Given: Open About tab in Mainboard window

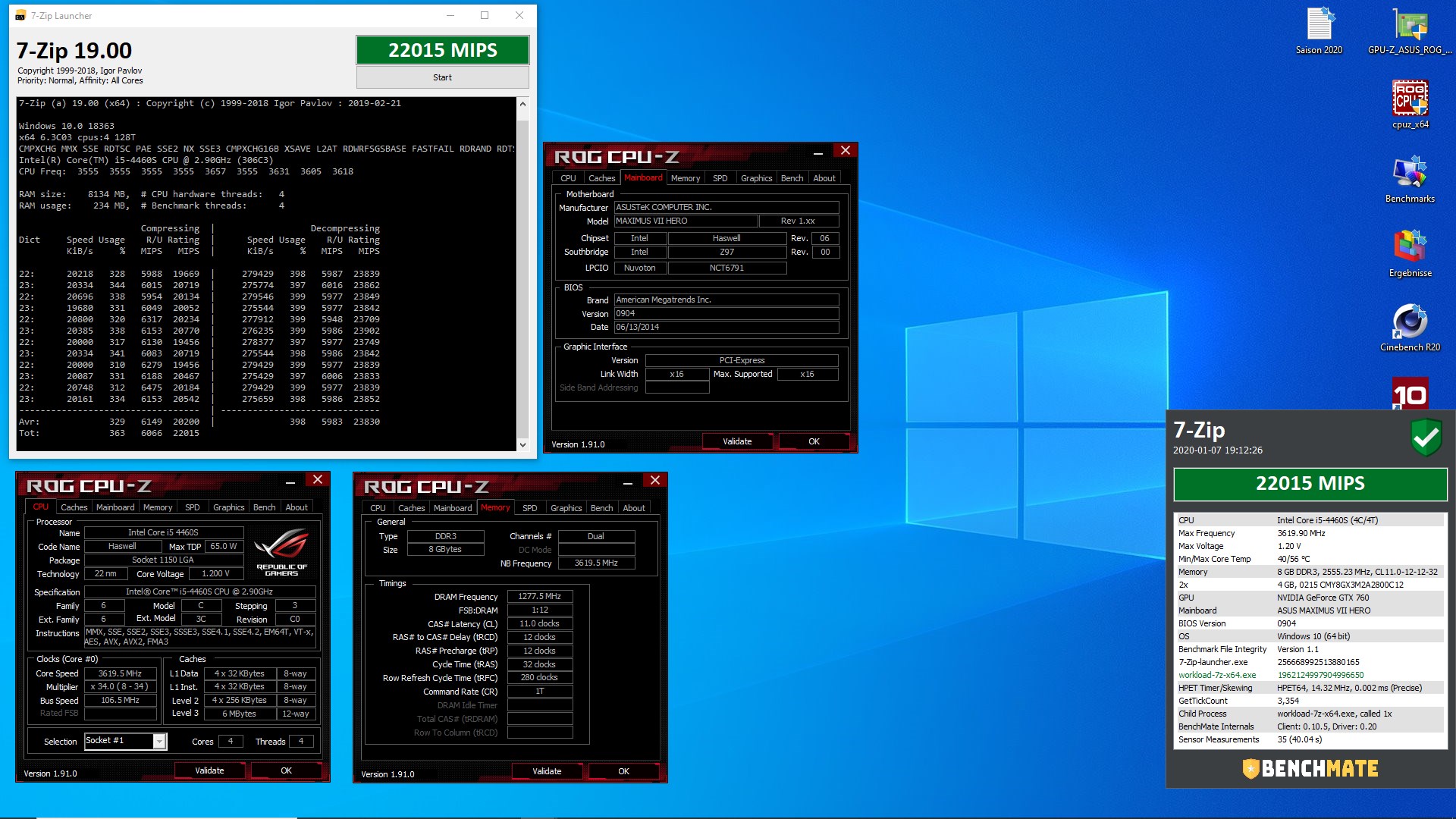Looking at the screenshot, I should point(824,178).
